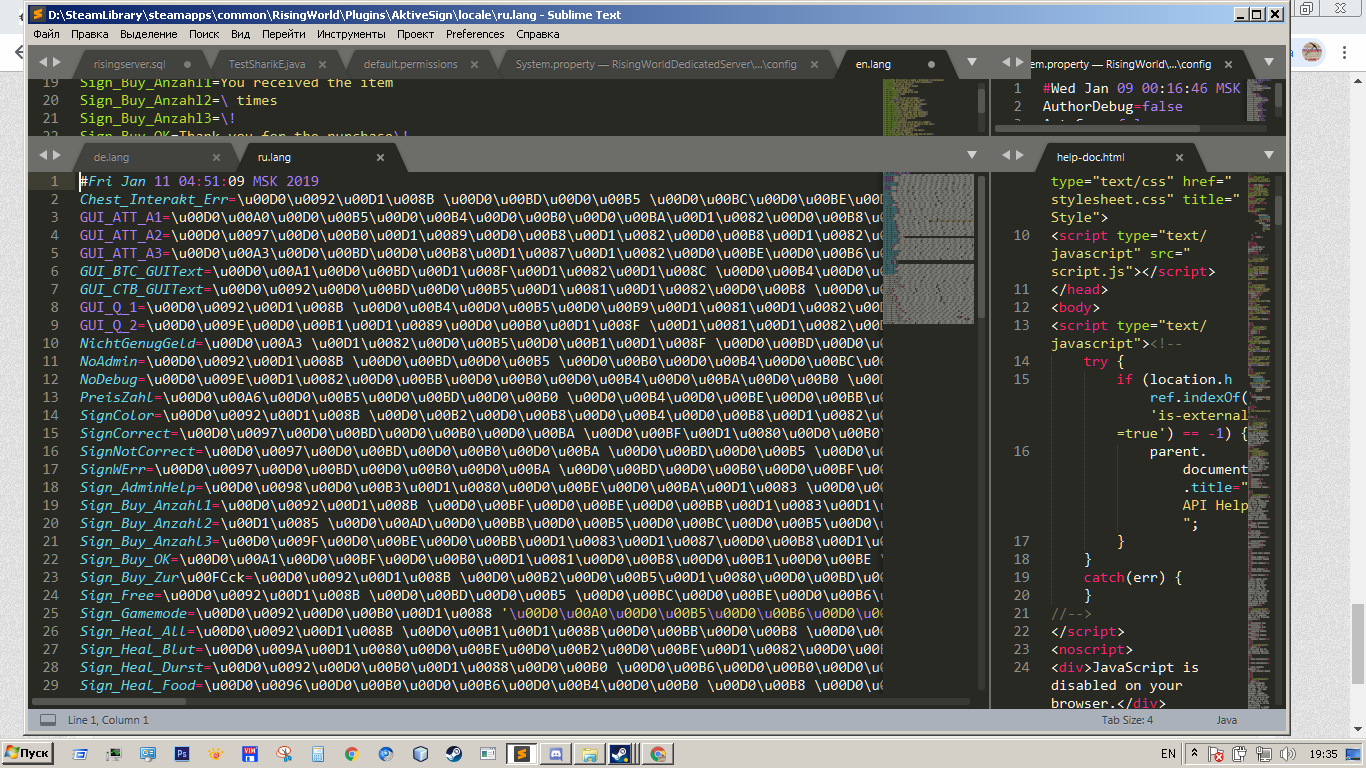Close the ru.lang tab
The width and height of the screenshot is (1366, 768).
pos(380,157)
